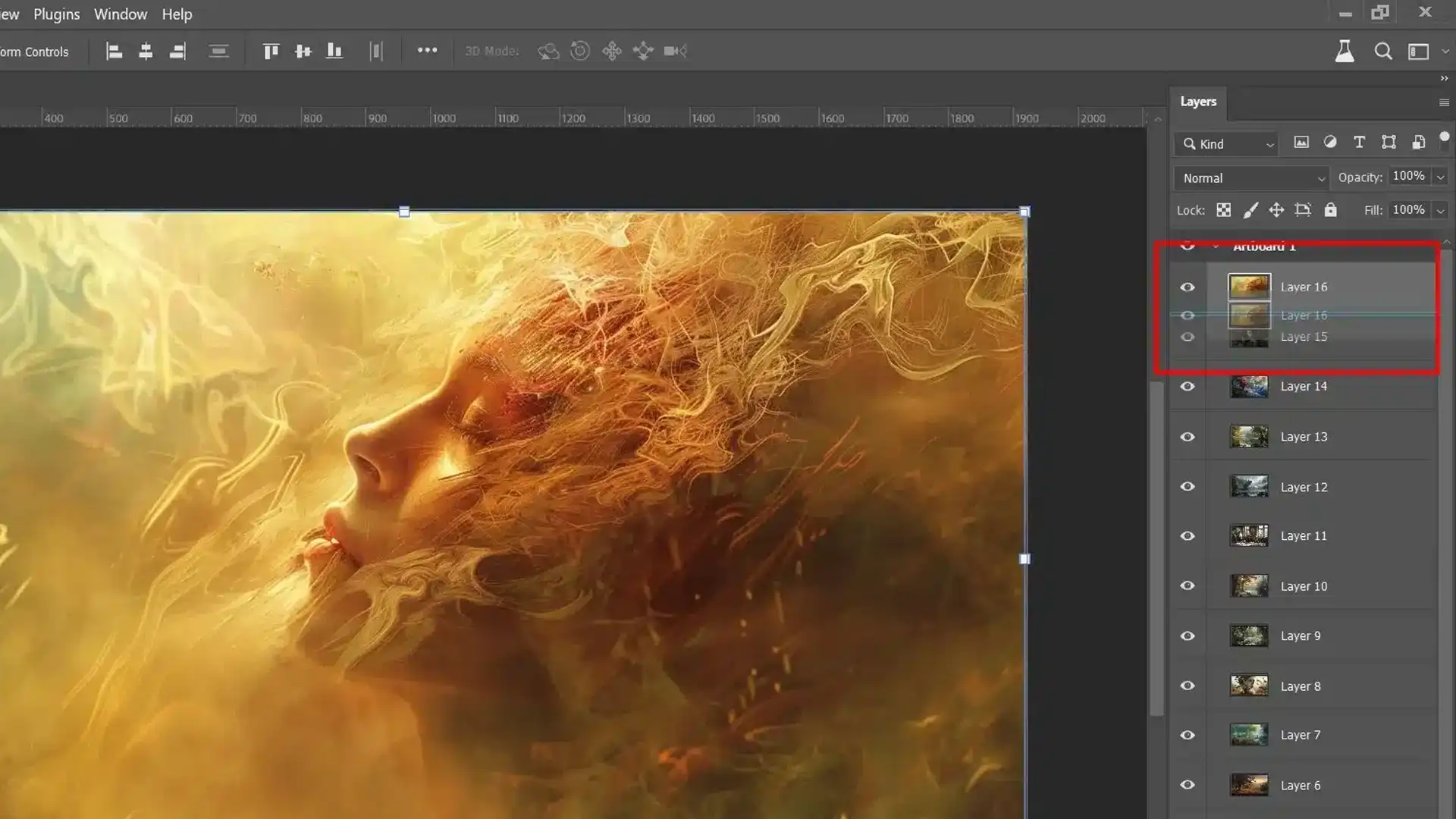
Task: Click the 3D camera zoom icon
Action: coord(675,51)
